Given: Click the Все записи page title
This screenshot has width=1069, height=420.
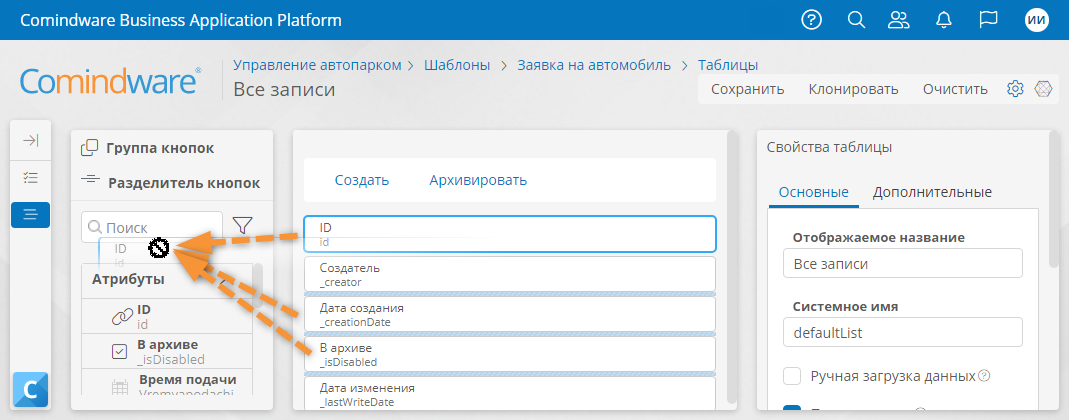Looking at the screenshot, I should (x=284, y=90).
